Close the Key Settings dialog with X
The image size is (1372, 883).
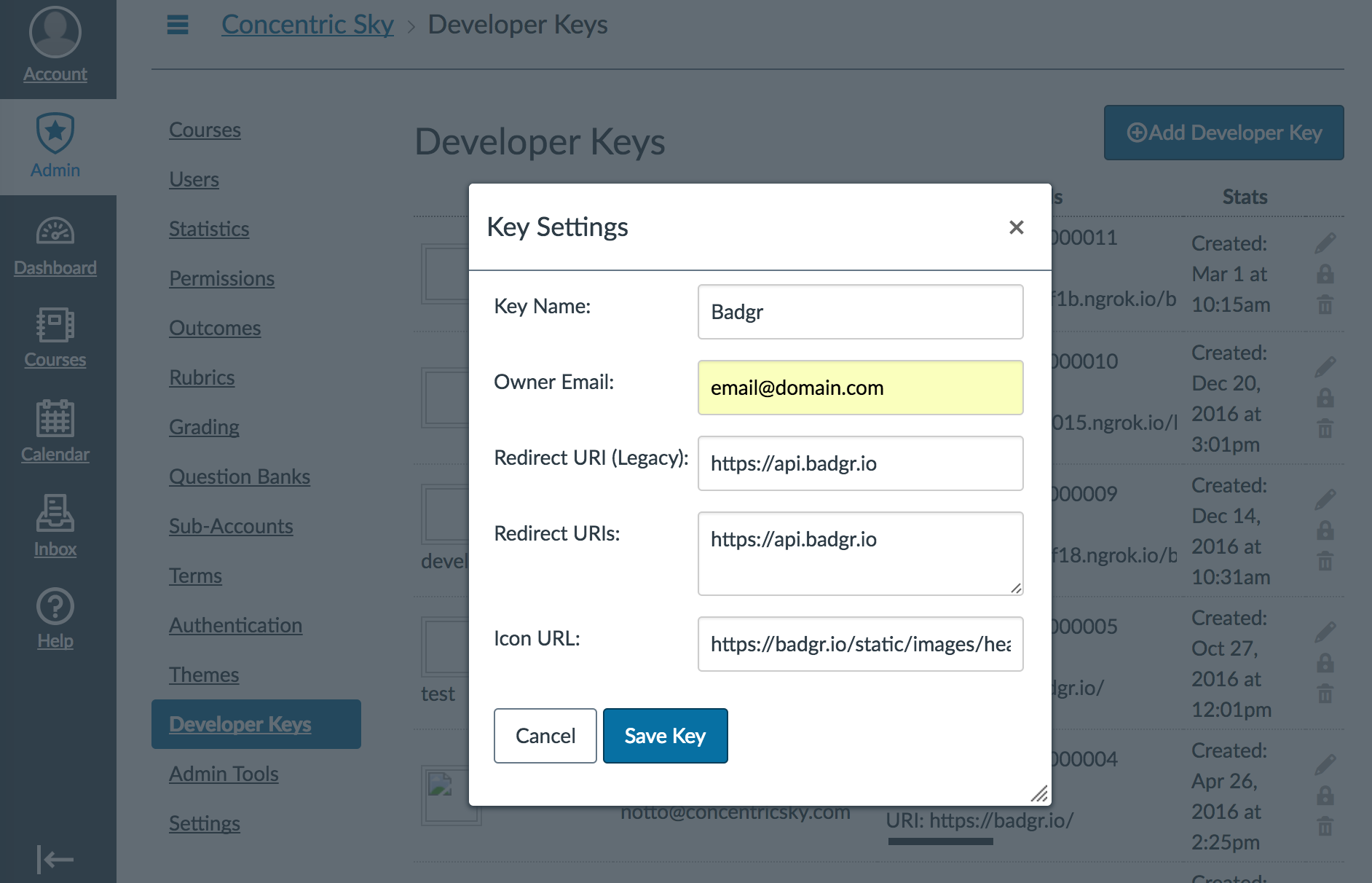tap(1017, 227)
